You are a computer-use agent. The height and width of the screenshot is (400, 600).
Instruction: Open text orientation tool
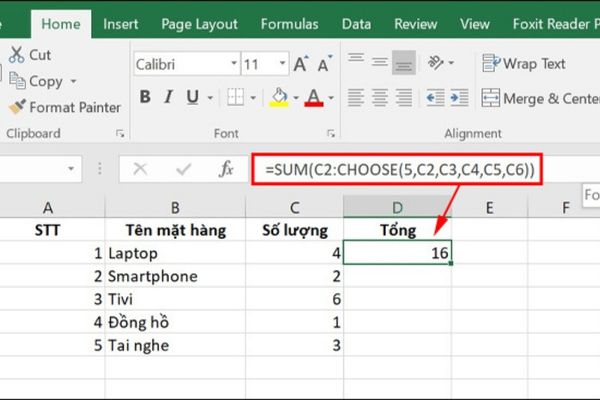pyautogui.click(x=435, y=62)
